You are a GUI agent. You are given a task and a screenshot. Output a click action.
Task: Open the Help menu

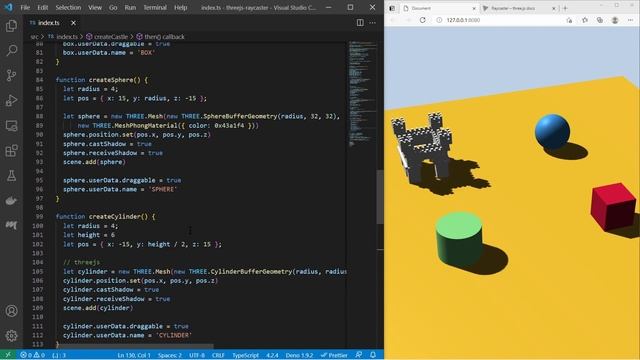[x=180, y=7]
